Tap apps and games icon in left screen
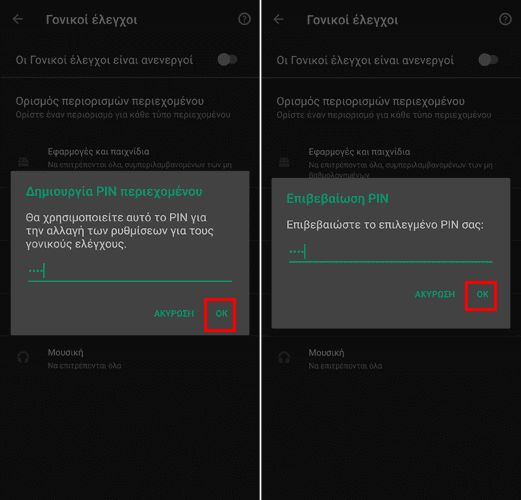 pos(23,163)
